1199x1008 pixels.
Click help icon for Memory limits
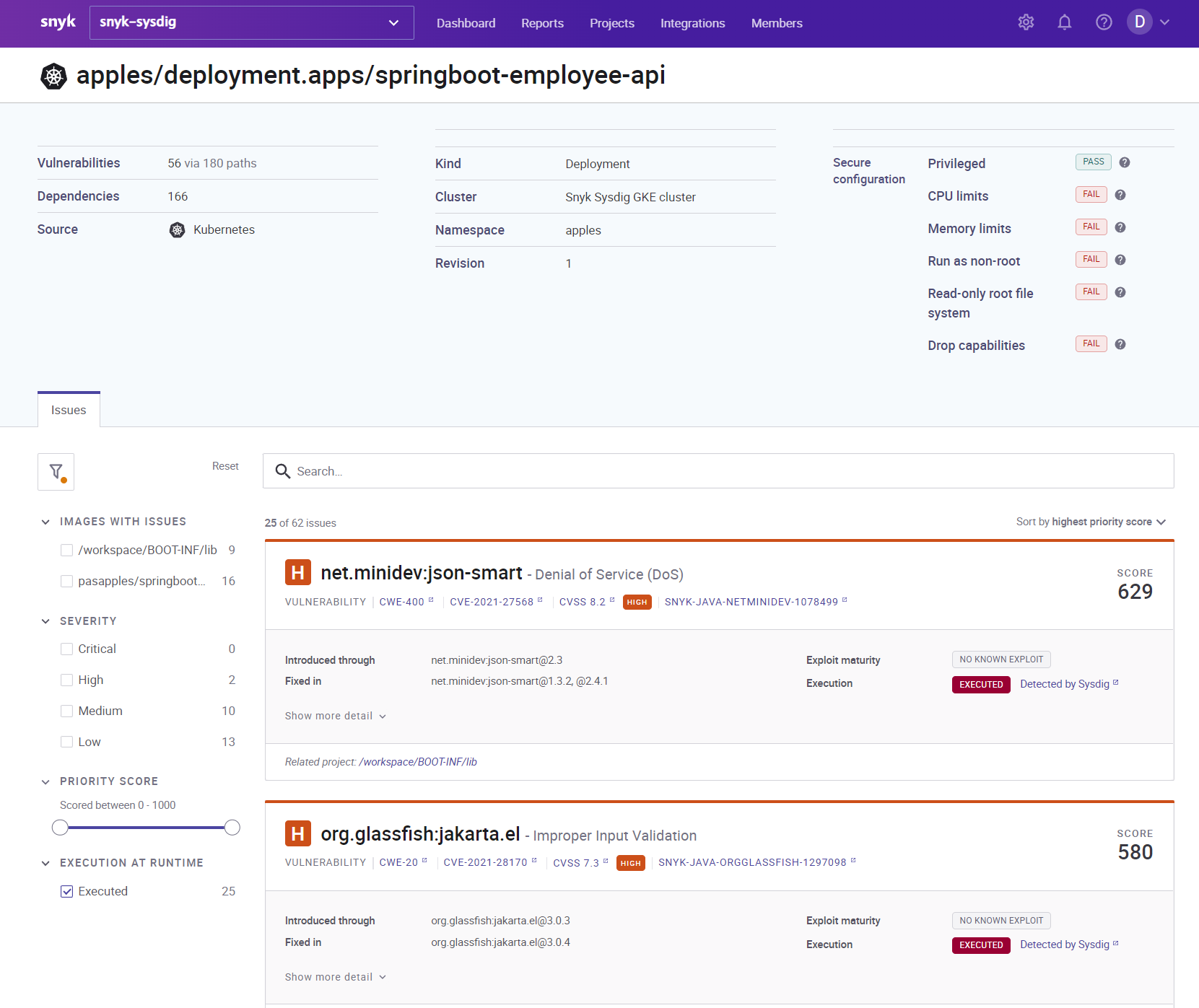pyautogui.click(x=1120, y=227)
